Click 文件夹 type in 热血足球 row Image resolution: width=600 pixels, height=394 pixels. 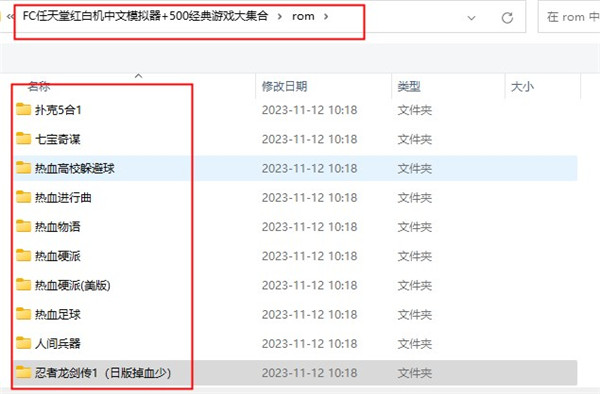pyautogui.click(x=414, y=314)
